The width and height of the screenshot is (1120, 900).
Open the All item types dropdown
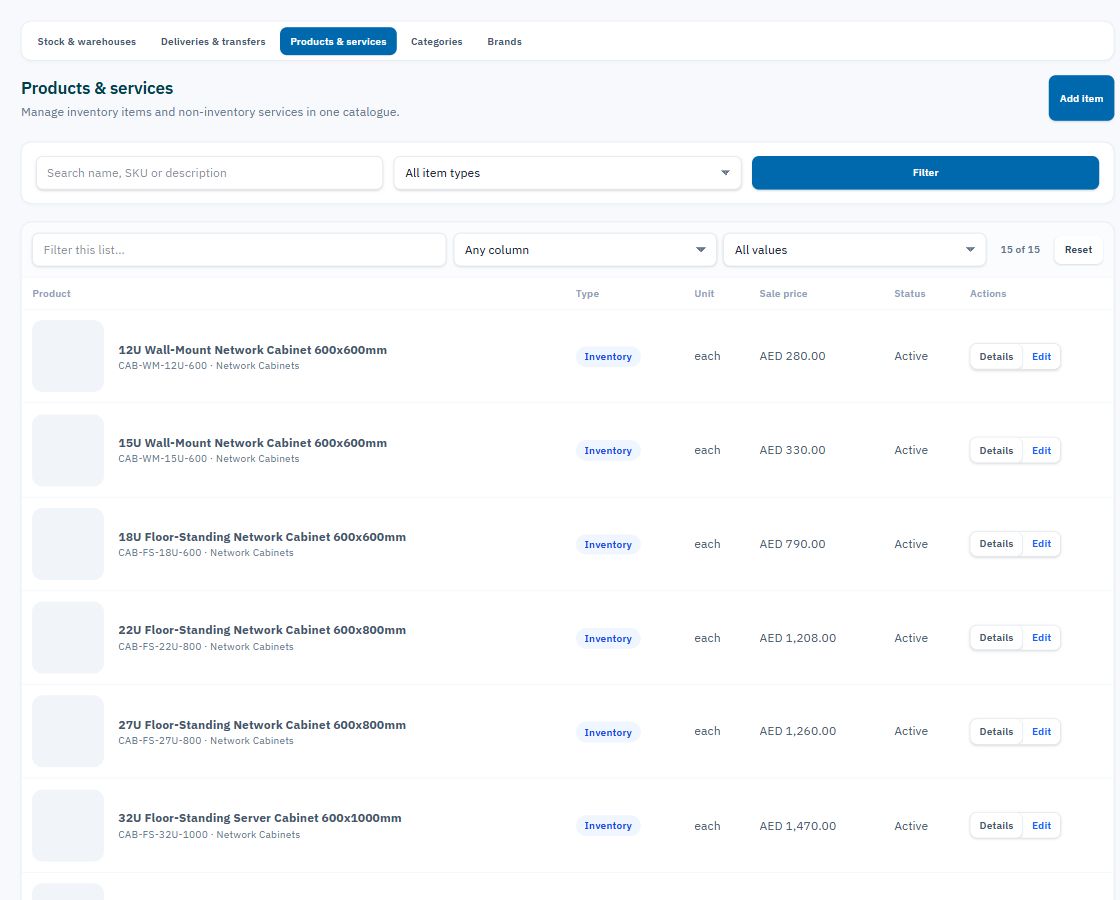click(567, 173)
